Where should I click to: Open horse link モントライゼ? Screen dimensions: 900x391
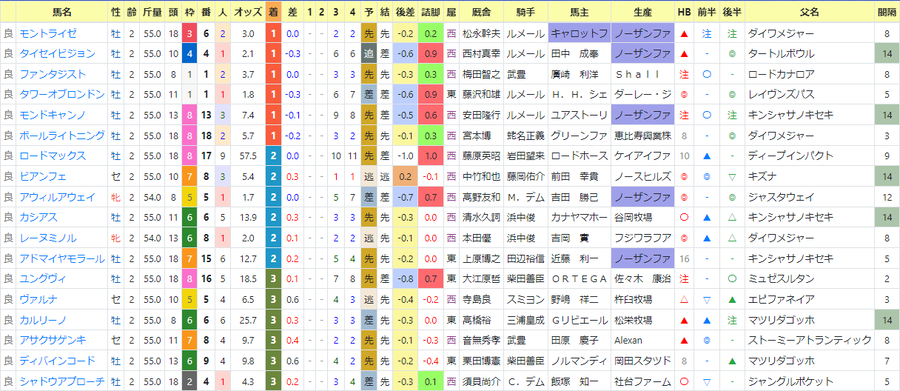point(48,34)
